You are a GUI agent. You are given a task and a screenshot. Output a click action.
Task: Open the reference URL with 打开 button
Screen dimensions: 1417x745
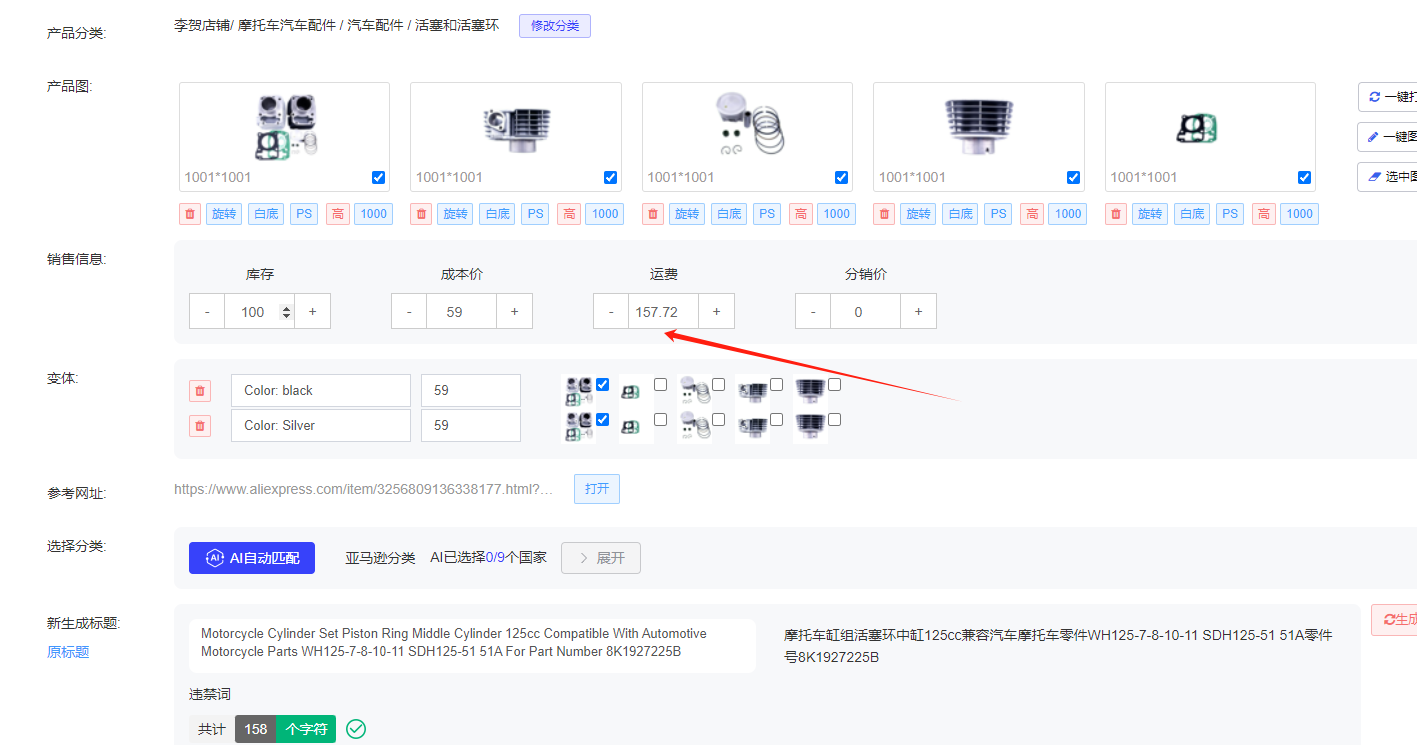click(x=597, y=489)
